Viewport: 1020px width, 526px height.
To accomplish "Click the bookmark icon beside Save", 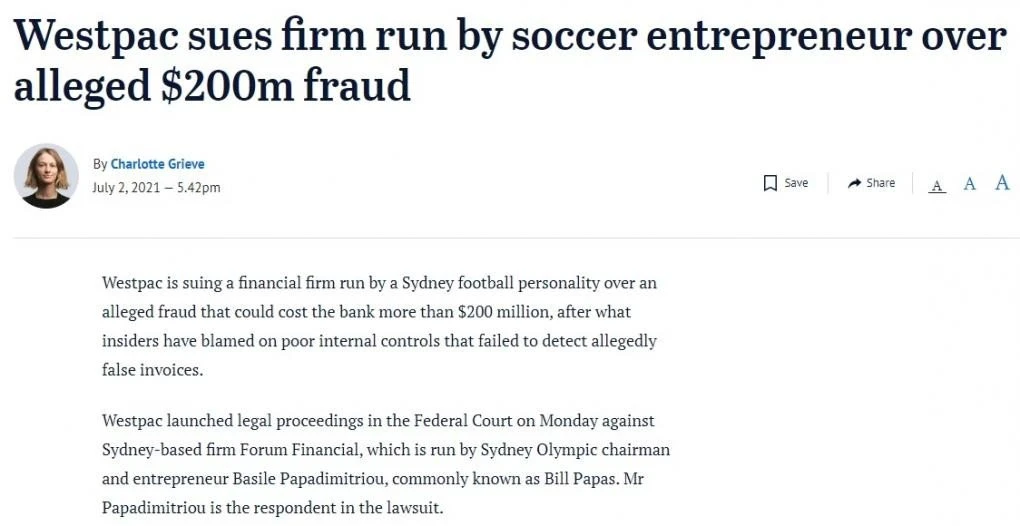I will point(770,183).
